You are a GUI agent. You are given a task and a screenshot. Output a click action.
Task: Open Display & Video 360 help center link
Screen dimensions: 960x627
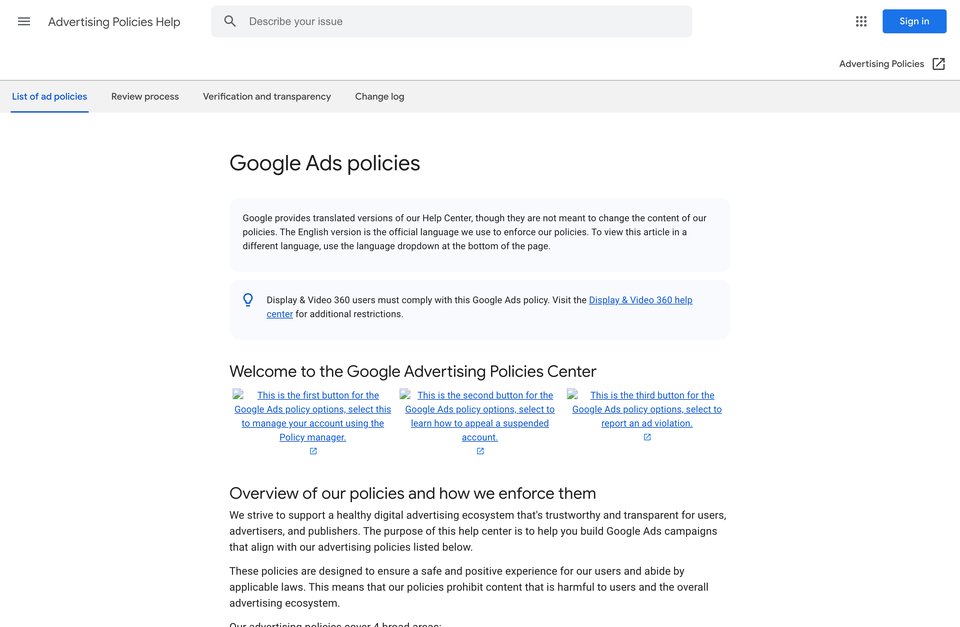pyautogui.click(x=640, y=300)
